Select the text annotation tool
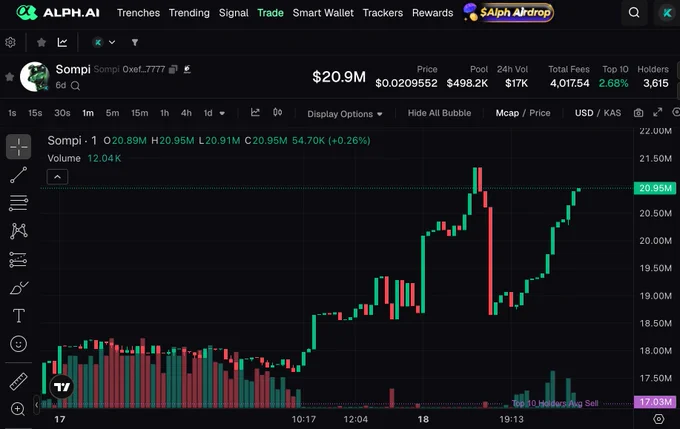 point(19,316)
